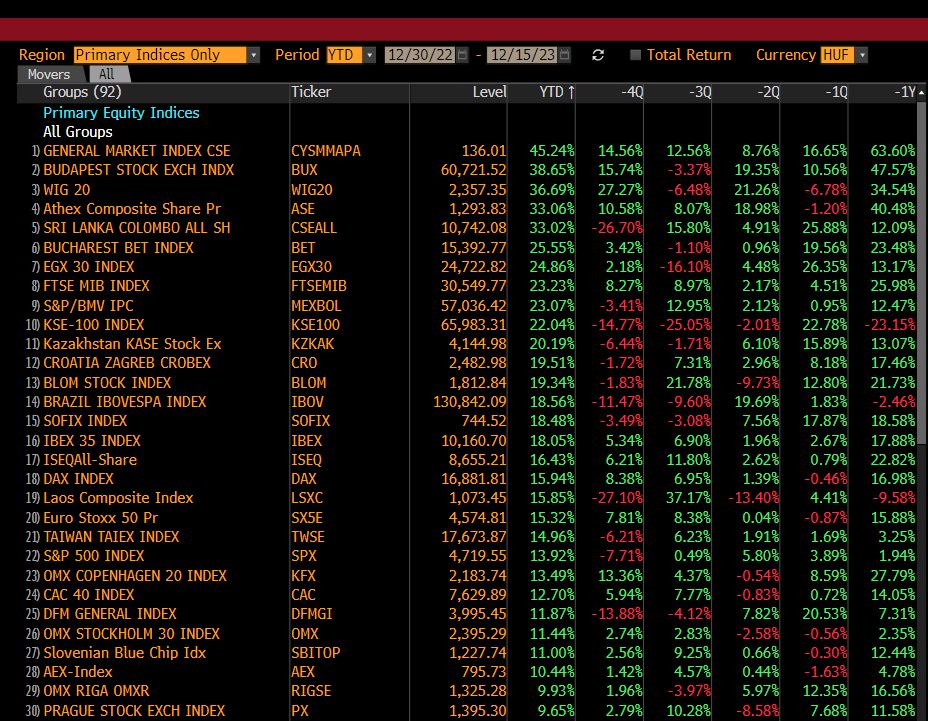
Task: Select the All Groups row
Action: (78, 132)
